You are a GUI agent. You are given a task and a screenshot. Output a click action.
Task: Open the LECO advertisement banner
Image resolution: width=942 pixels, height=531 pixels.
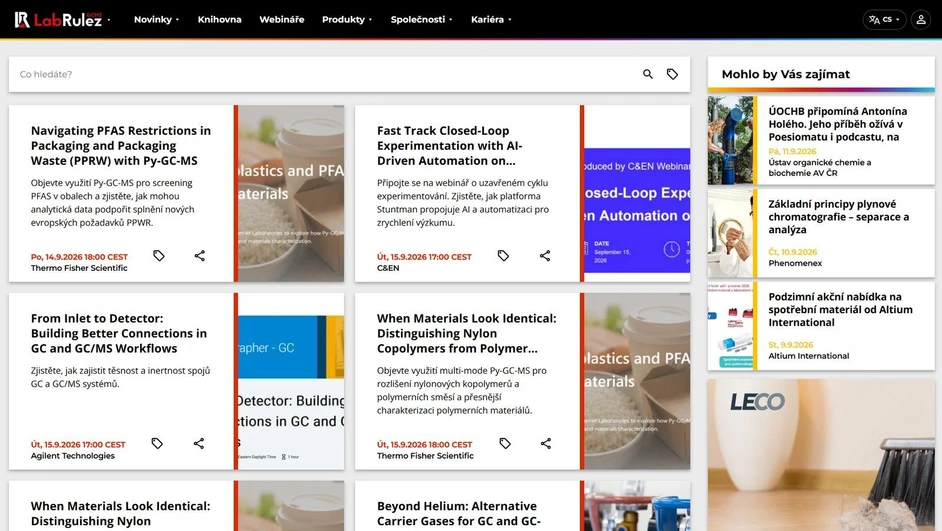[821, 455]
